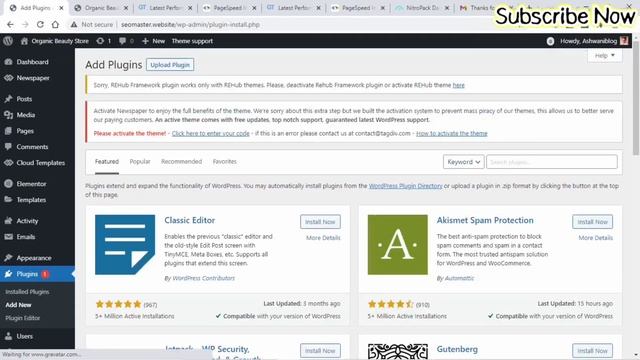Switch to Recommended tab
This screenshot has height=360, width=640.
(181, 162)
